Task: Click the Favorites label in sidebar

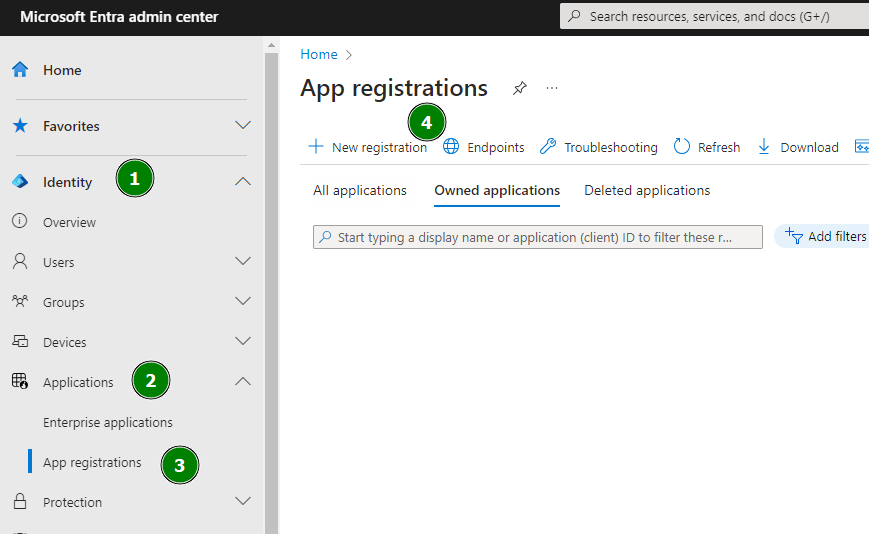Action: pos(71,126)
